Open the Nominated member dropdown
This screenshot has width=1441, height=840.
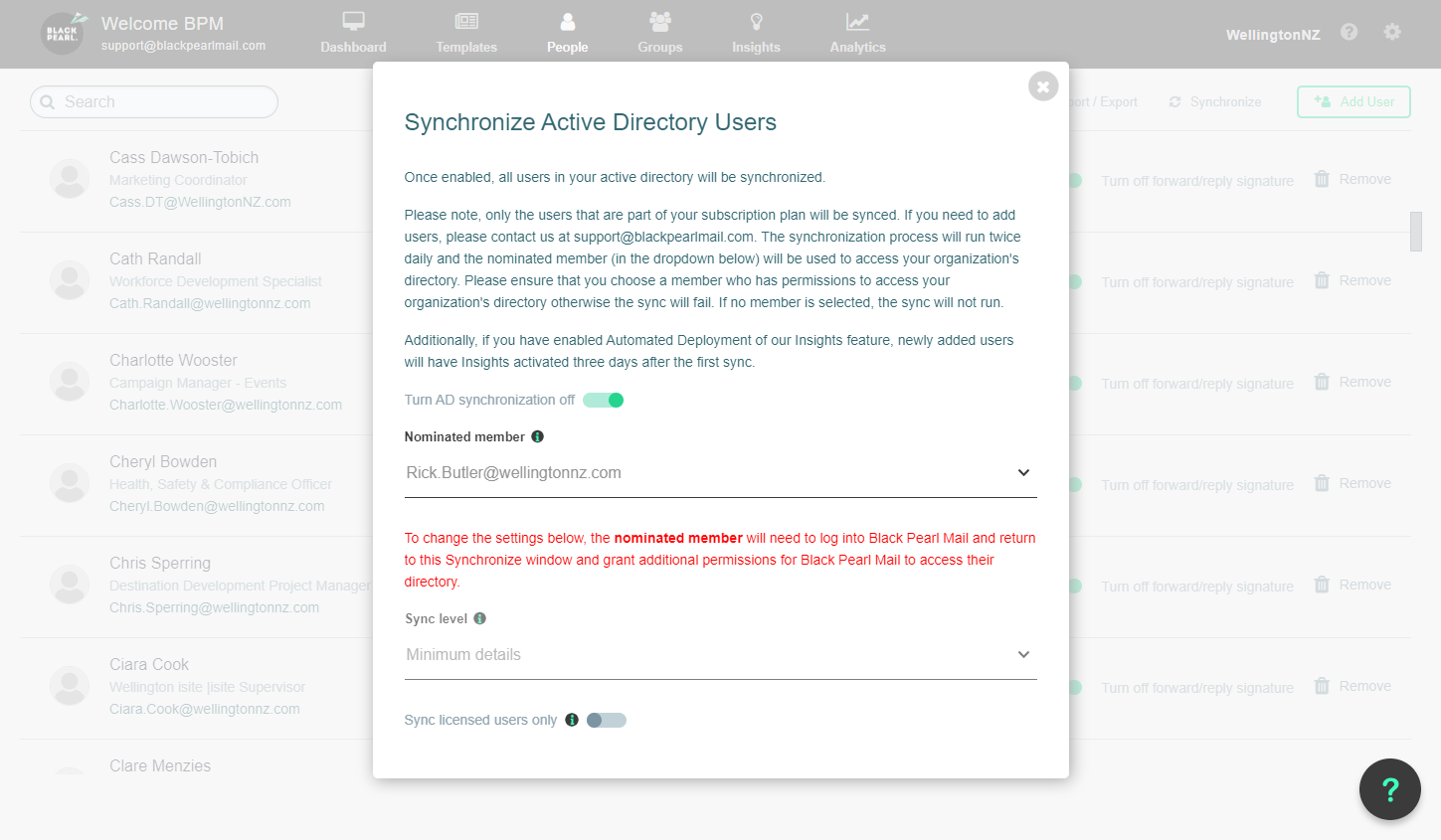[1023, 472]
